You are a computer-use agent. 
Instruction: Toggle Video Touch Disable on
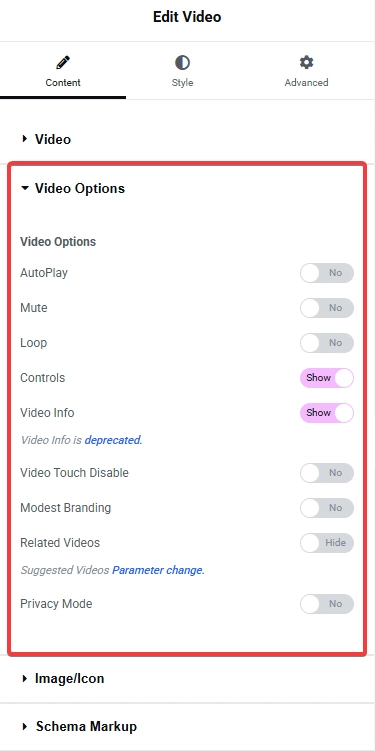pyautogui.click(x=327, y=473)
